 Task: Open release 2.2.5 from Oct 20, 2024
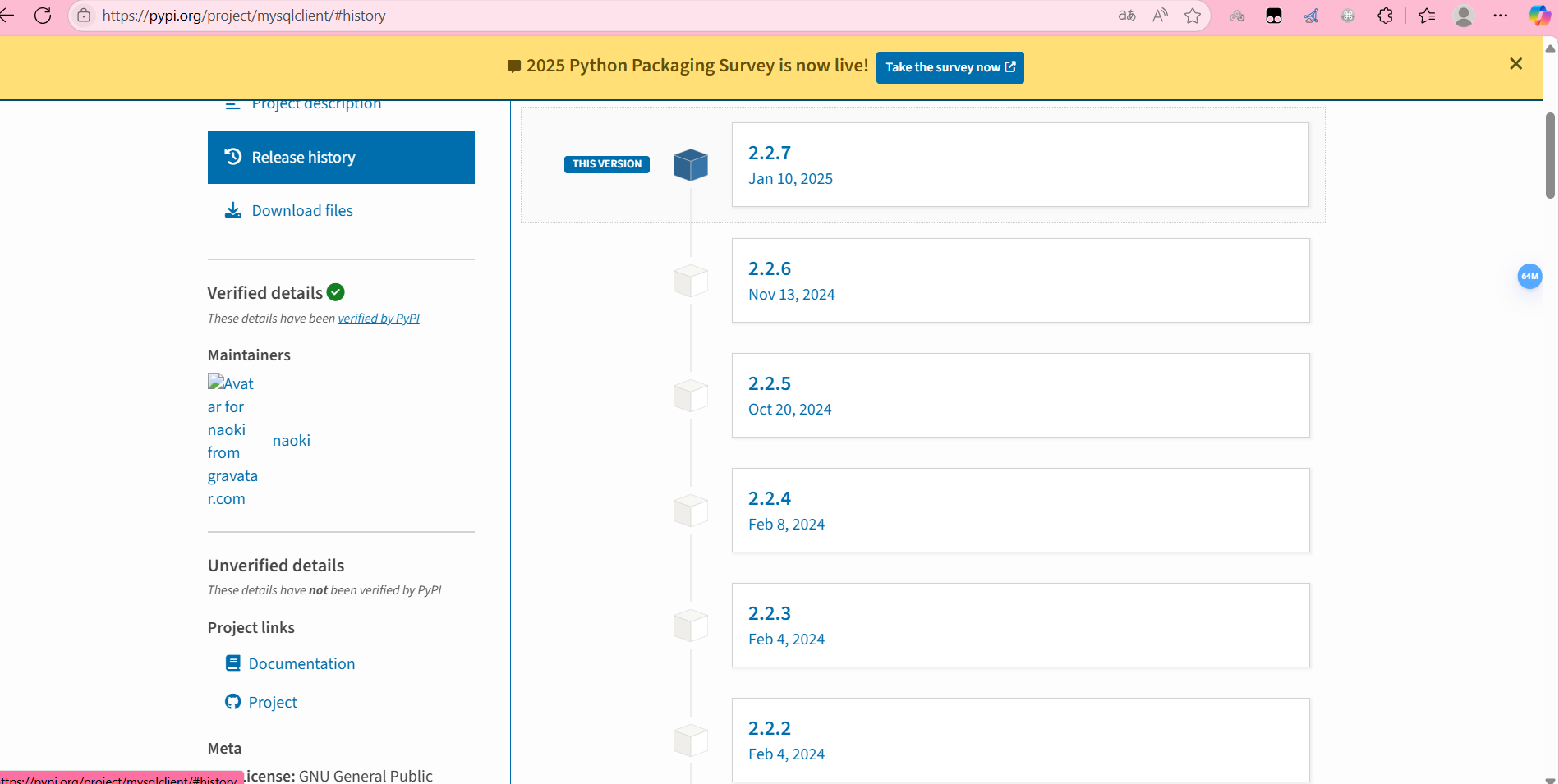pos(1020,395)
